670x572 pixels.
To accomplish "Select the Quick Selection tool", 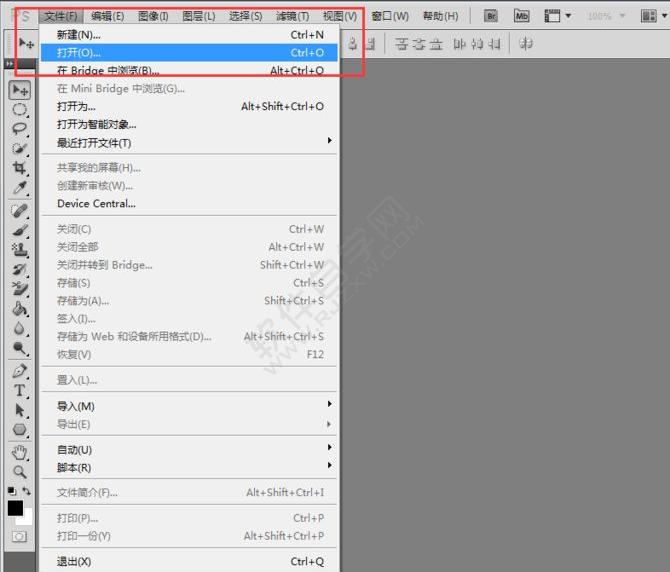I will 20,148.
